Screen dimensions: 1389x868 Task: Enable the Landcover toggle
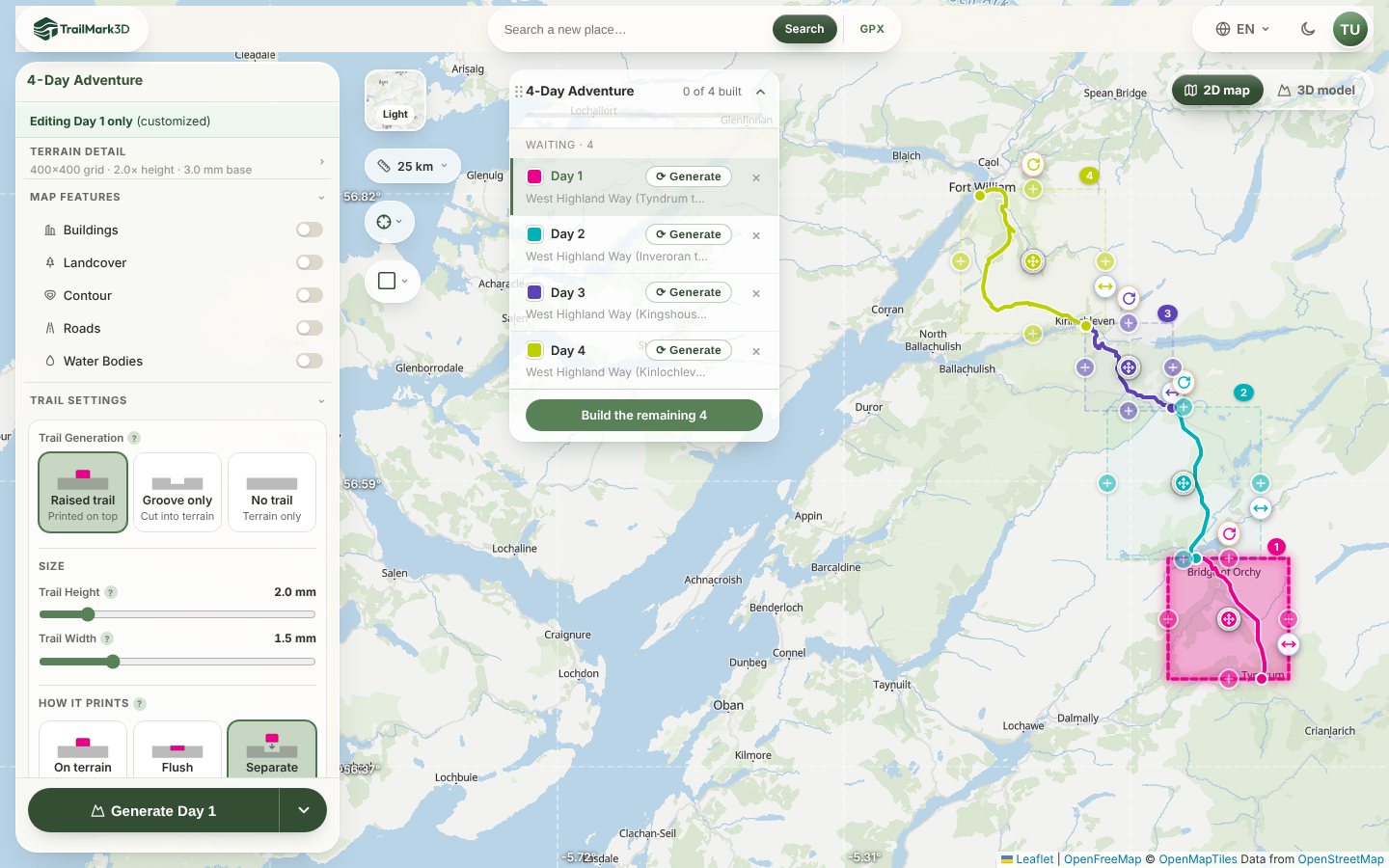point(310,262)
